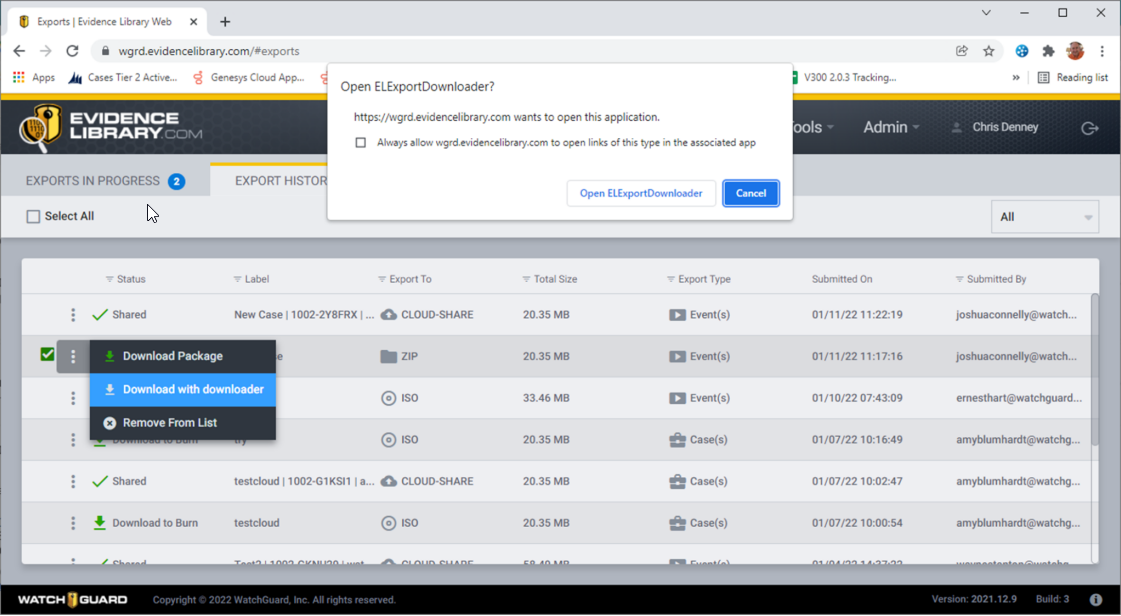Click browser back arrow
The image size is (1121, 616).
[19, 51]
